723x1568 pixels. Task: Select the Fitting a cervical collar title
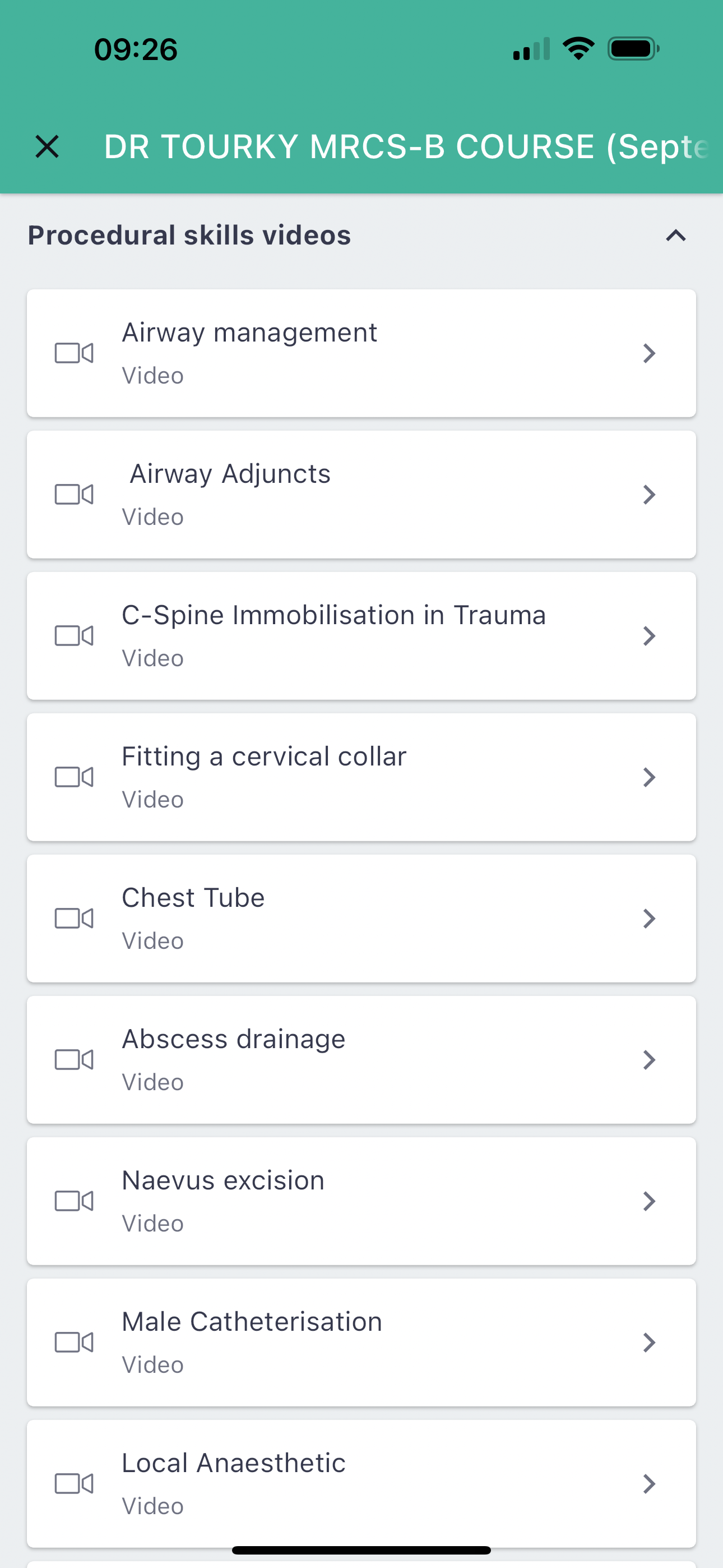coord(263,757)
